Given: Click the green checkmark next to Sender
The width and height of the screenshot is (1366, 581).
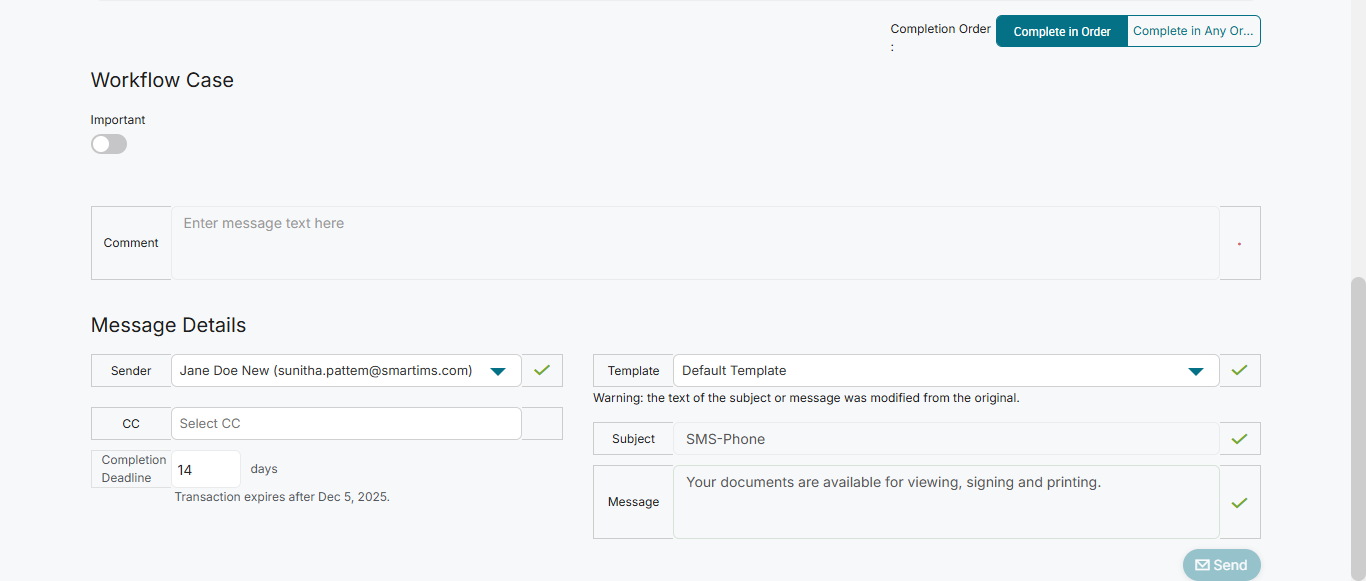Looking at the screenshot, I should coord(542,370).
